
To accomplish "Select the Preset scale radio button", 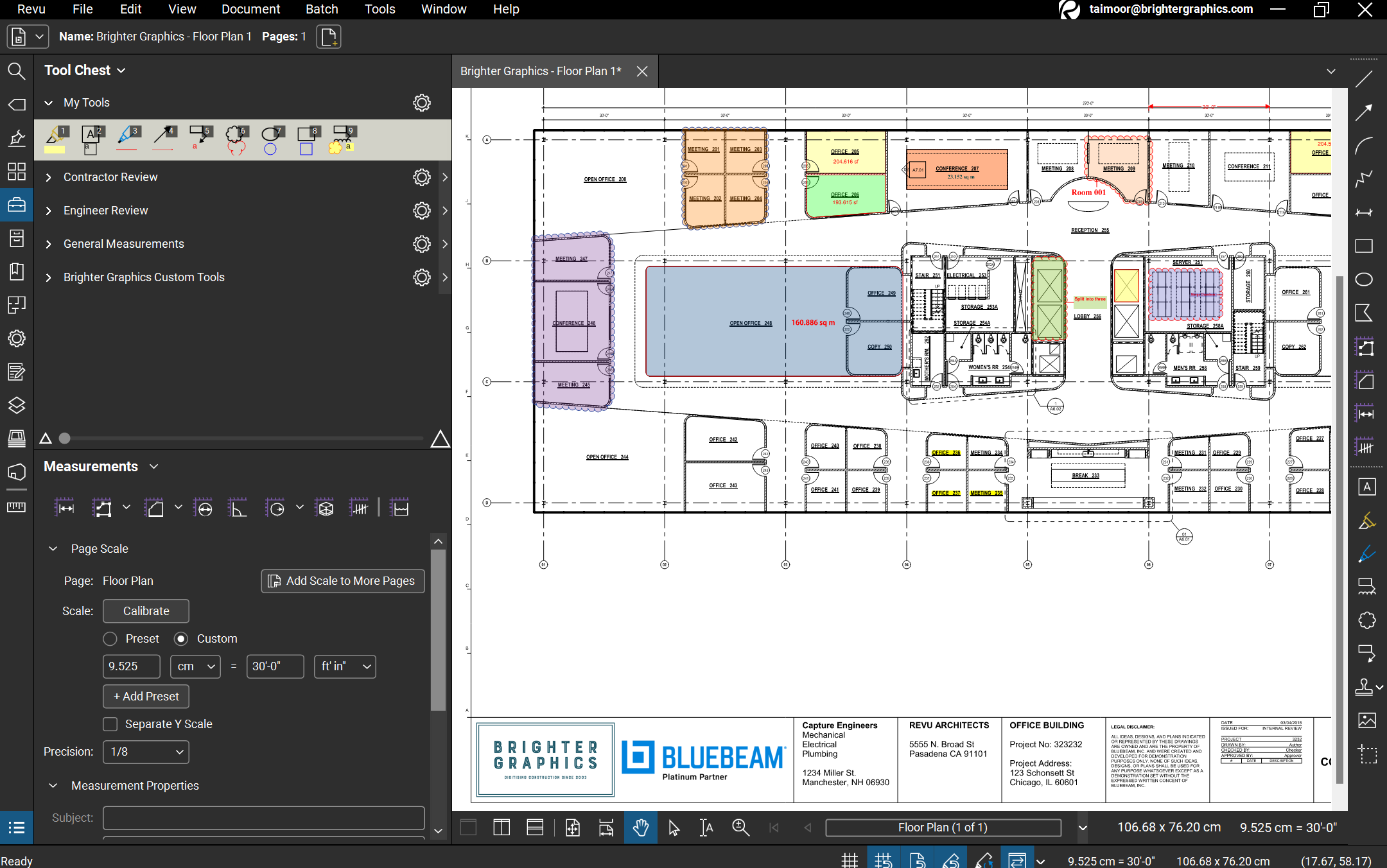I will (x=110, y=639).
